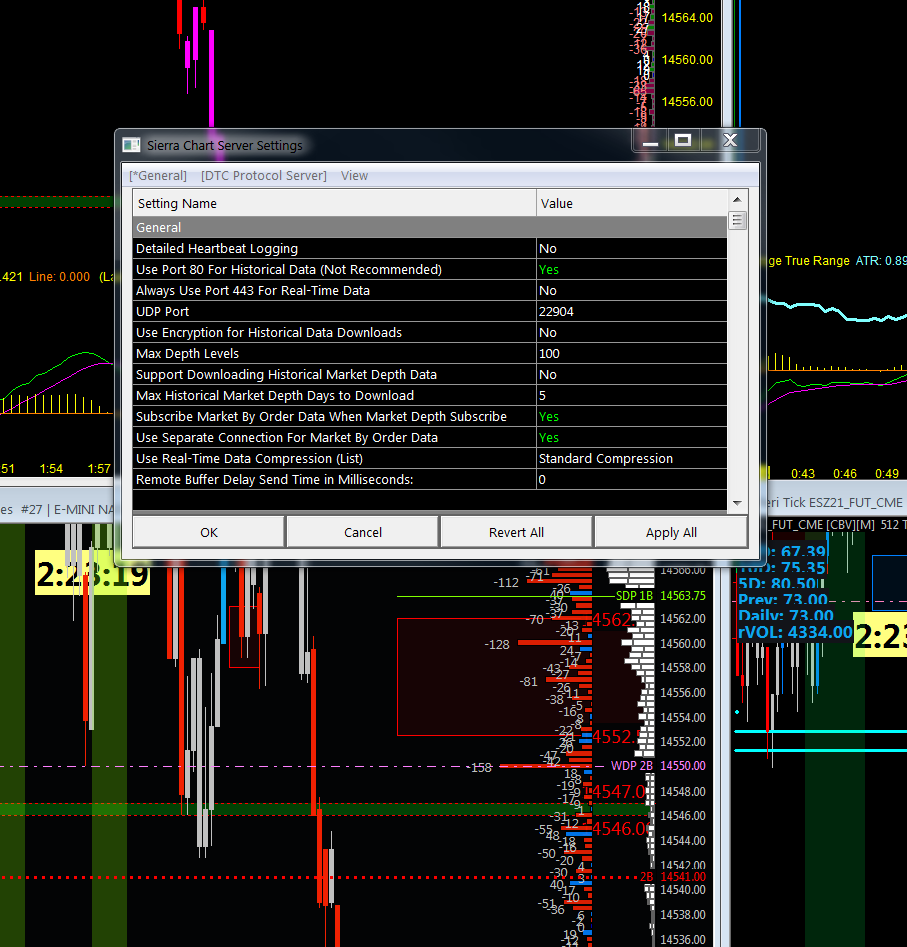The image size is (907, 947).
Task: Click the 2:23:19 countdown timer on left chart
Action: point(92,573)
